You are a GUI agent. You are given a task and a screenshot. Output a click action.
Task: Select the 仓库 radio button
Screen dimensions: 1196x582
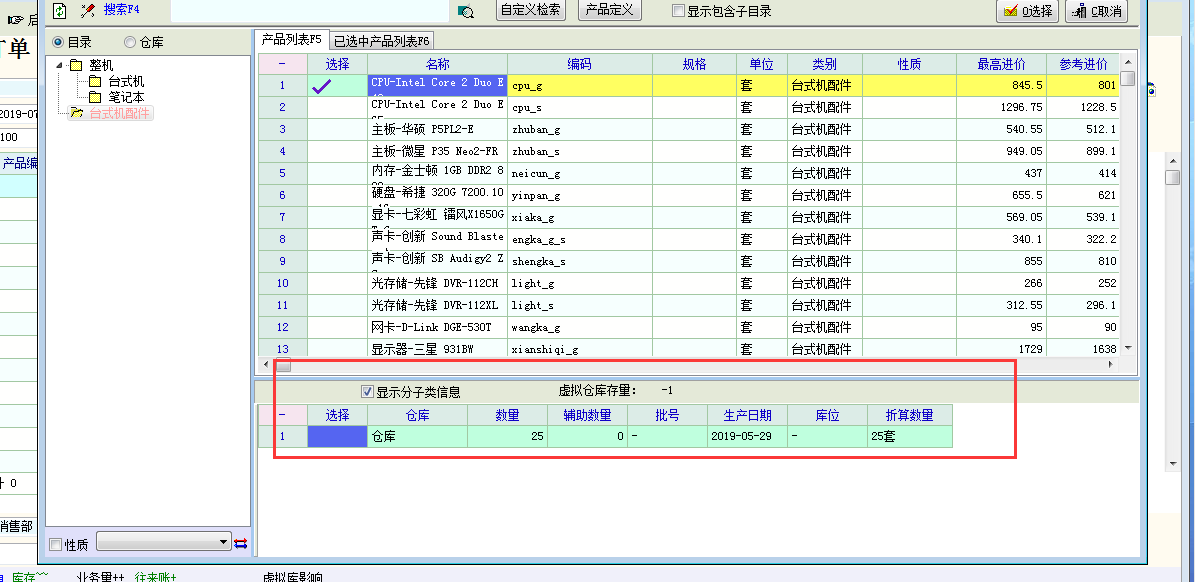coord(130,42)
